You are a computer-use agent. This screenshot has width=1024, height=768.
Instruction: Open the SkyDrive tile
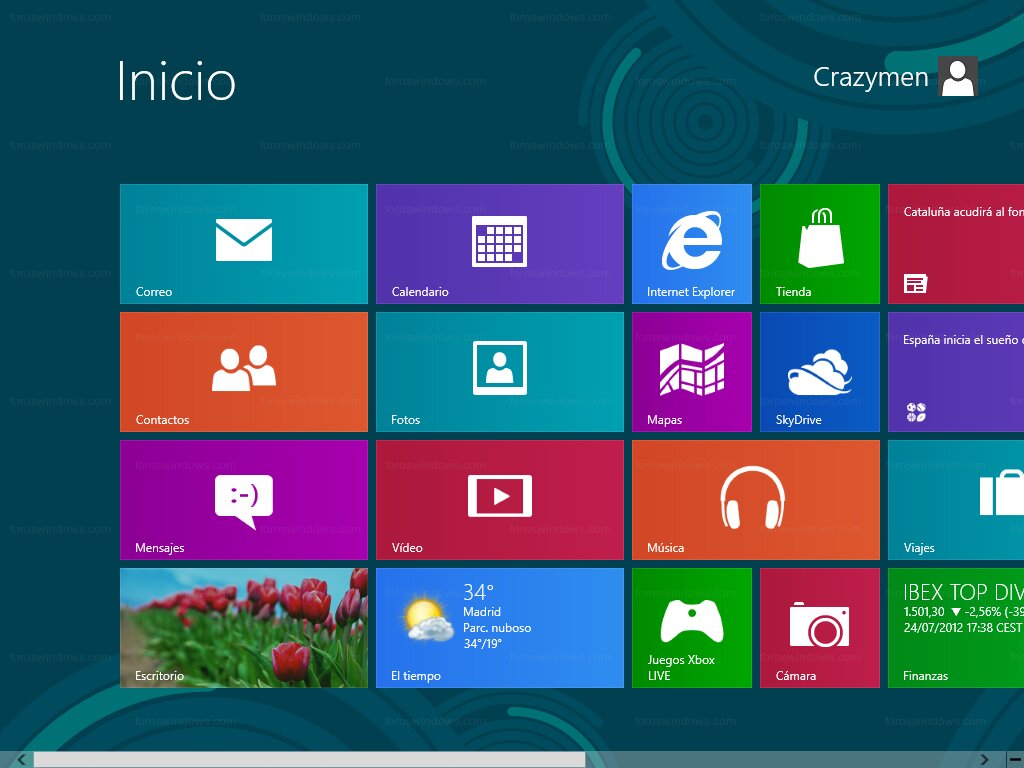point(820,372)
